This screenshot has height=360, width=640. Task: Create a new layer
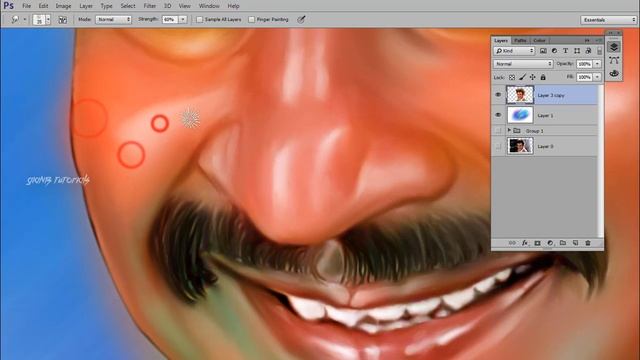(x=576, y=243)
